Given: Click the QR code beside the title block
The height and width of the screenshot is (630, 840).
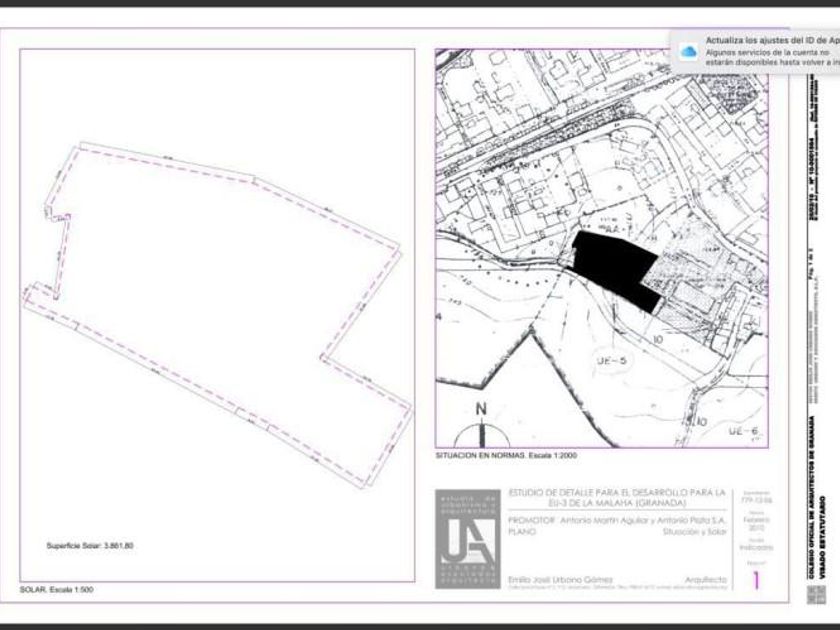Looking at the screenshot, I should point(816,595).
